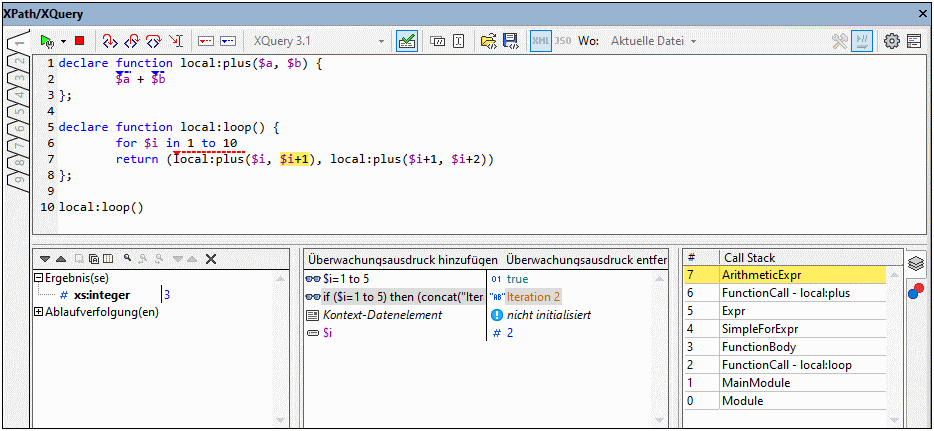Click the breakpoints red-blue dots icon
The width and height of the screenshot is (934, 431).
916,291
